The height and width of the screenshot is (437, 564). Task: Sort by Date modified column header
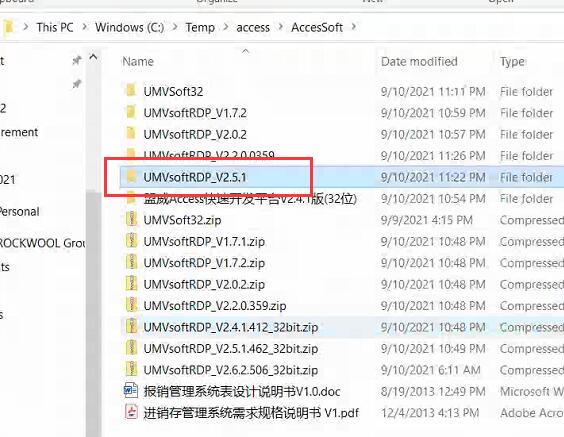[x=419, y=62]
